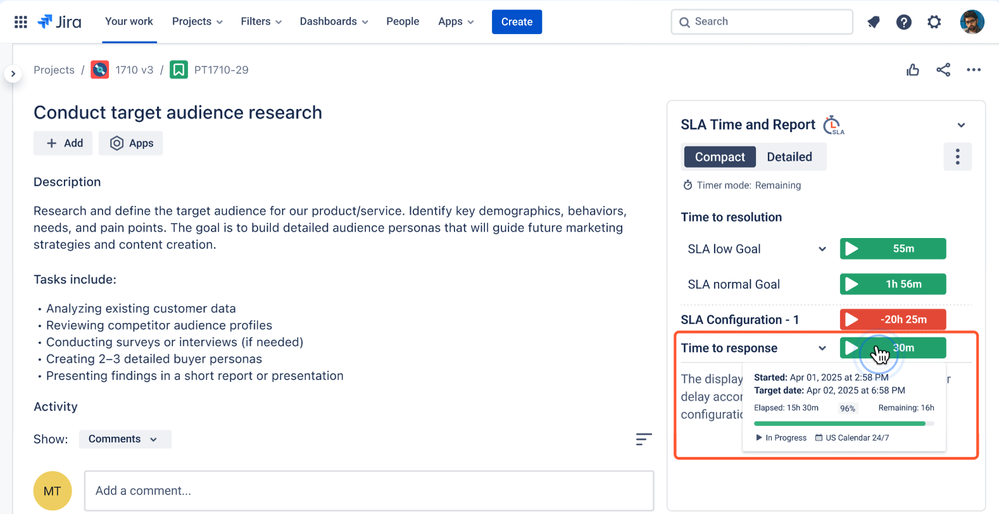Image resolution: width=999 pixels, height=514 pixels.
Task: Collapse the SLA Time and Report panel
Action: [x=961, y=125]
